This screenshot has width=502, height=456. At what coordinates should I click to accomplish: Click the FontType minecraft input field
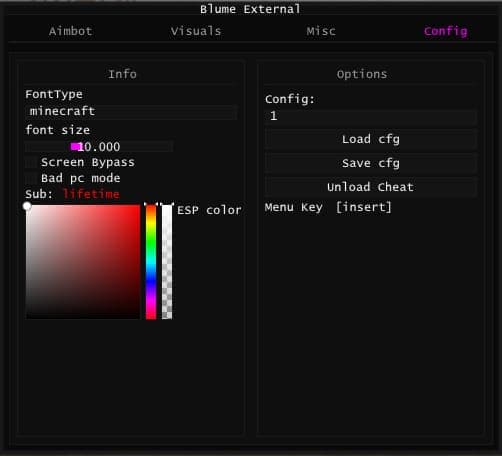point(131,111)
